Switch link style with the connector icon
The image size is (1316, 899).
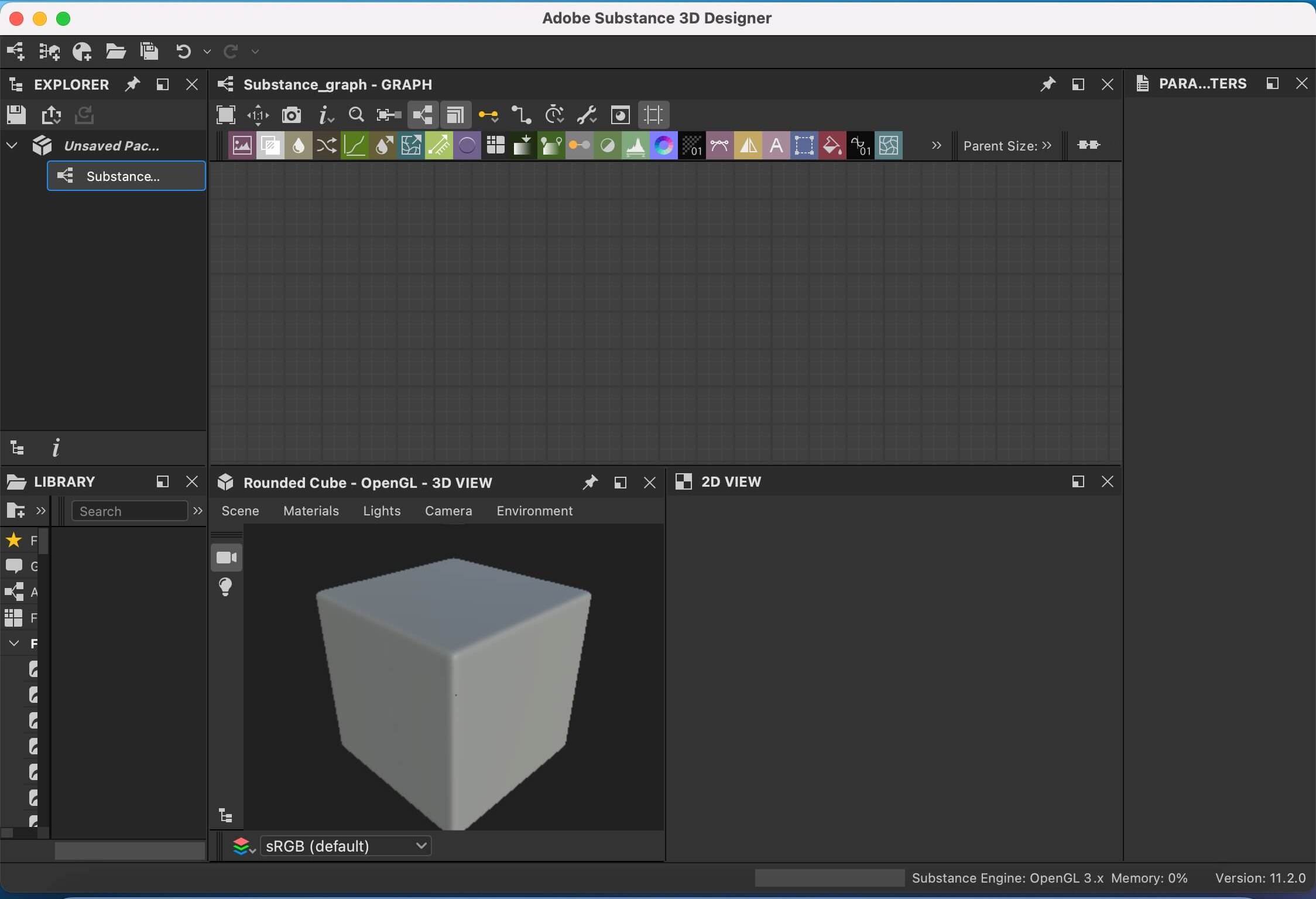tap(521, 115)
